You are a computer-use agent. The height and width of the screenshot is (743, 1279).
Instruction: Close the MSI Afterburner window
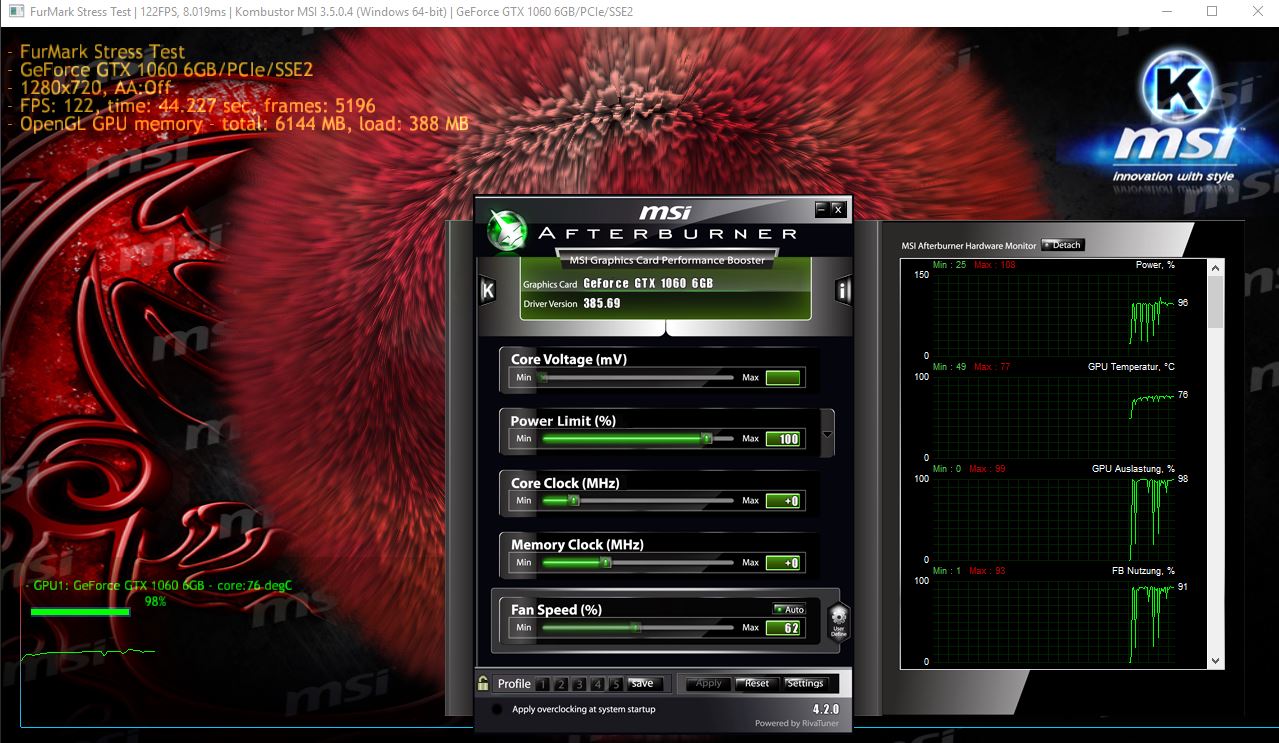(838, 209)
